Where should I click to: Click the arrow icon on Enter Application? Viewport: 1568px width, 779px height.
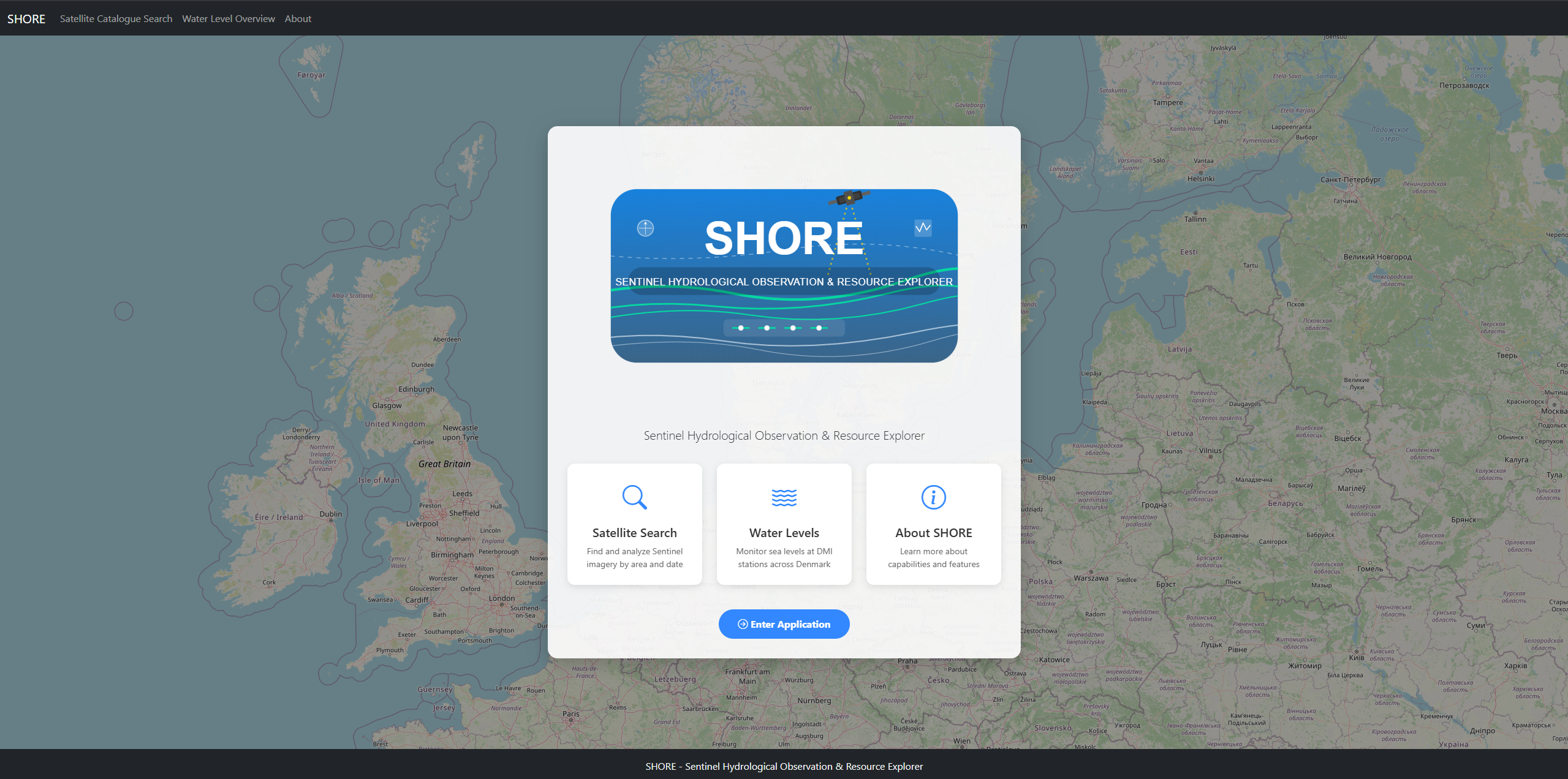(743, 624)
